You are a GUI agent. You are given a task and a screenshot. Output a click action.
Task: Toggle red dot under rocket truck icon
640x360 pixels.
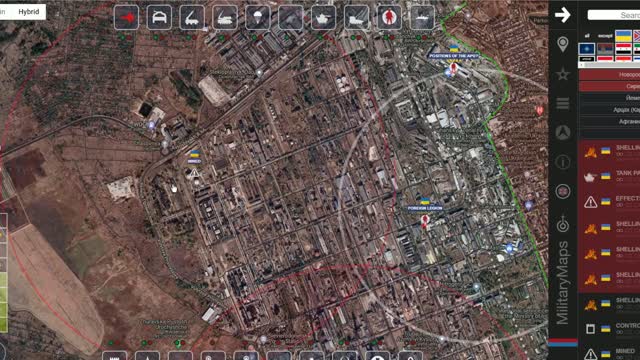coord(360,37)
